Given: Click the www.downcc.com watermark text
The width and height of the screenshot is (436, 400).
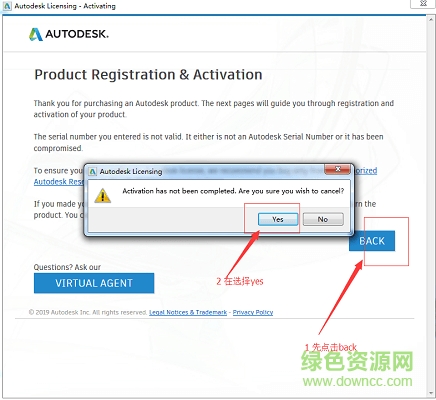Looking at the screenshot, I should pos(357,381).
